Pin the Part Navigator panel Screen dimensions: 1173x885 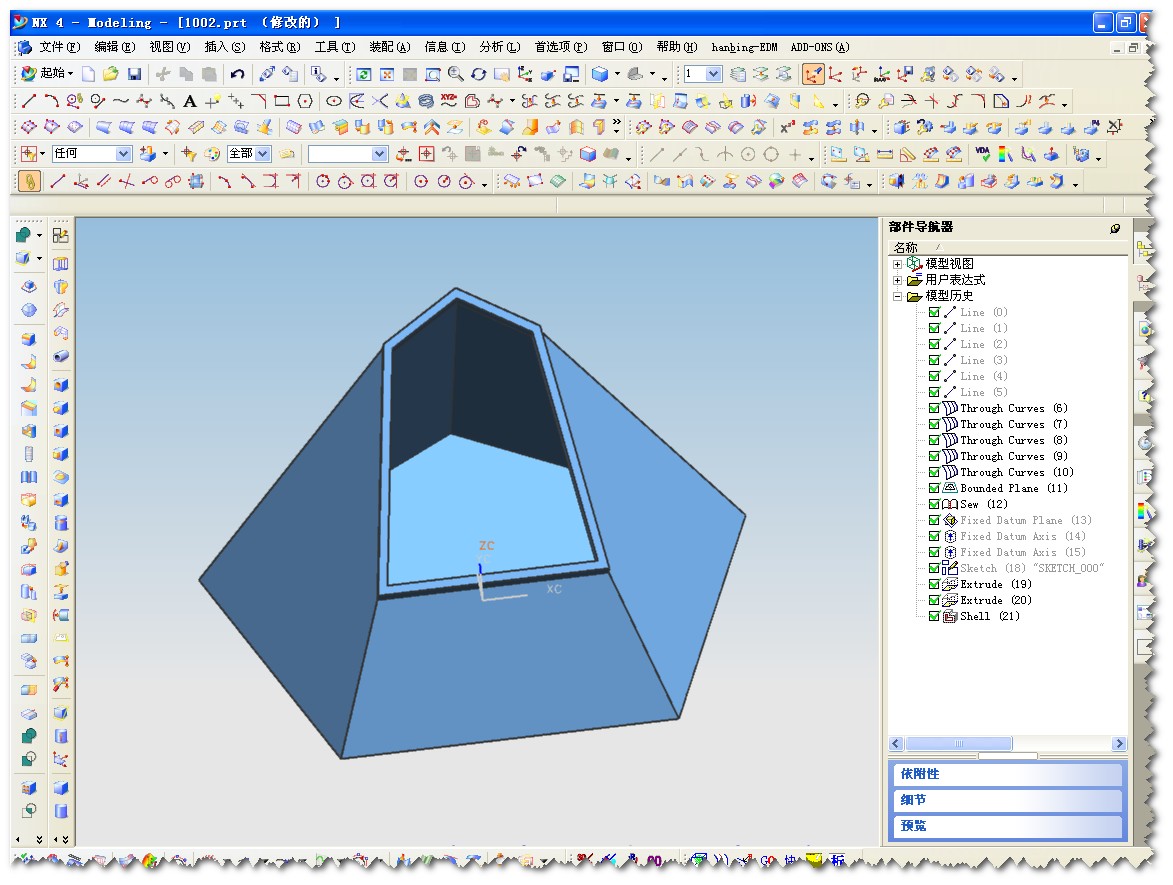1115,228
